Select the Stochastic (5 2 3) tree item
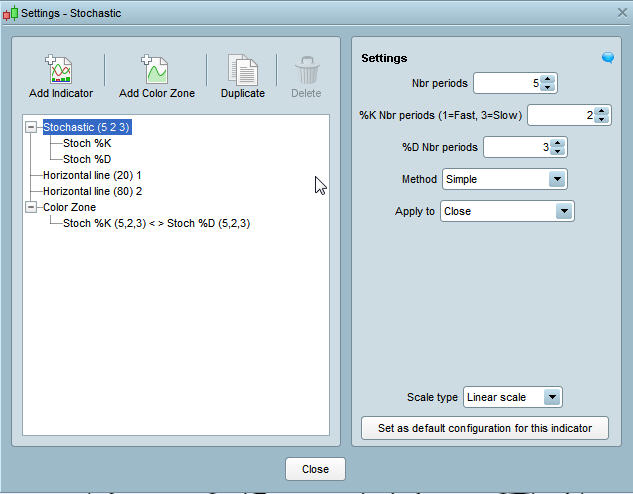Image resolution: width=633 pixels, height=494 pixels. tap(87, 127)
